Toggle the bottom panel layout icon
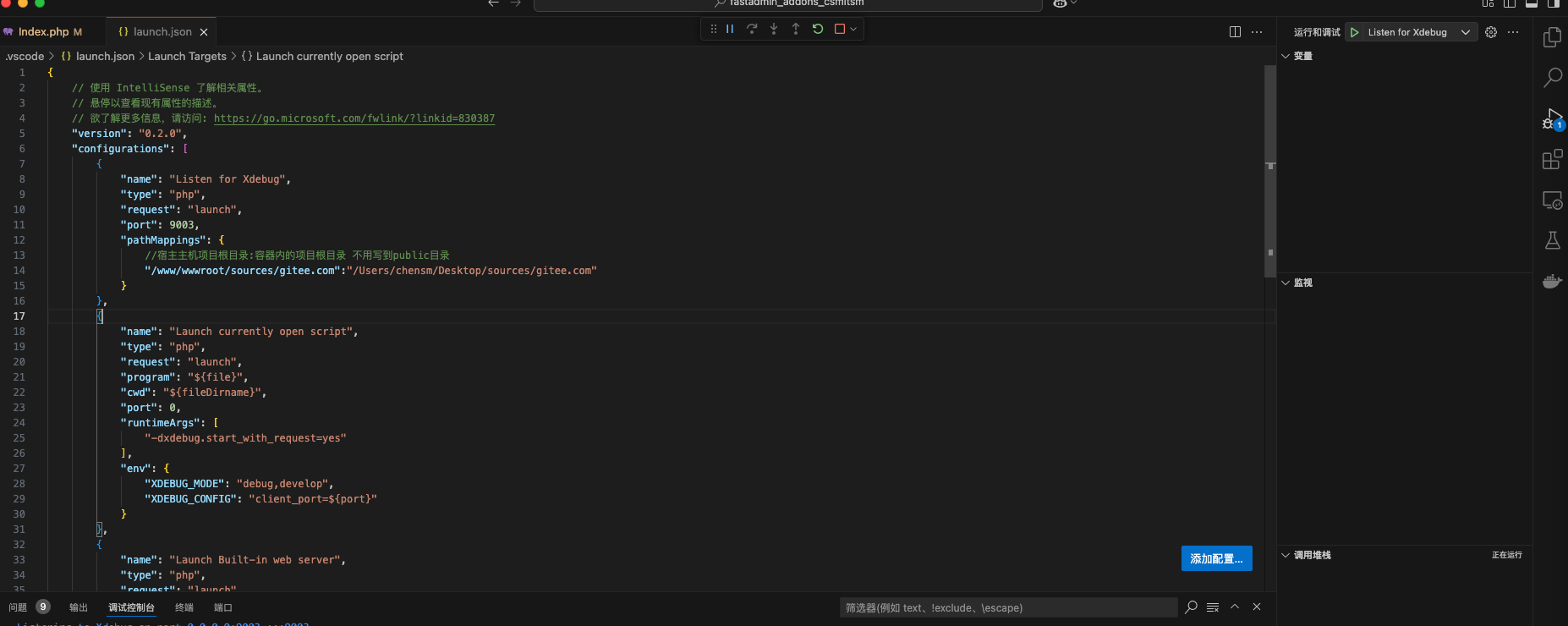The height and width of the screenshot is (626, 1568). point(1532,3)
